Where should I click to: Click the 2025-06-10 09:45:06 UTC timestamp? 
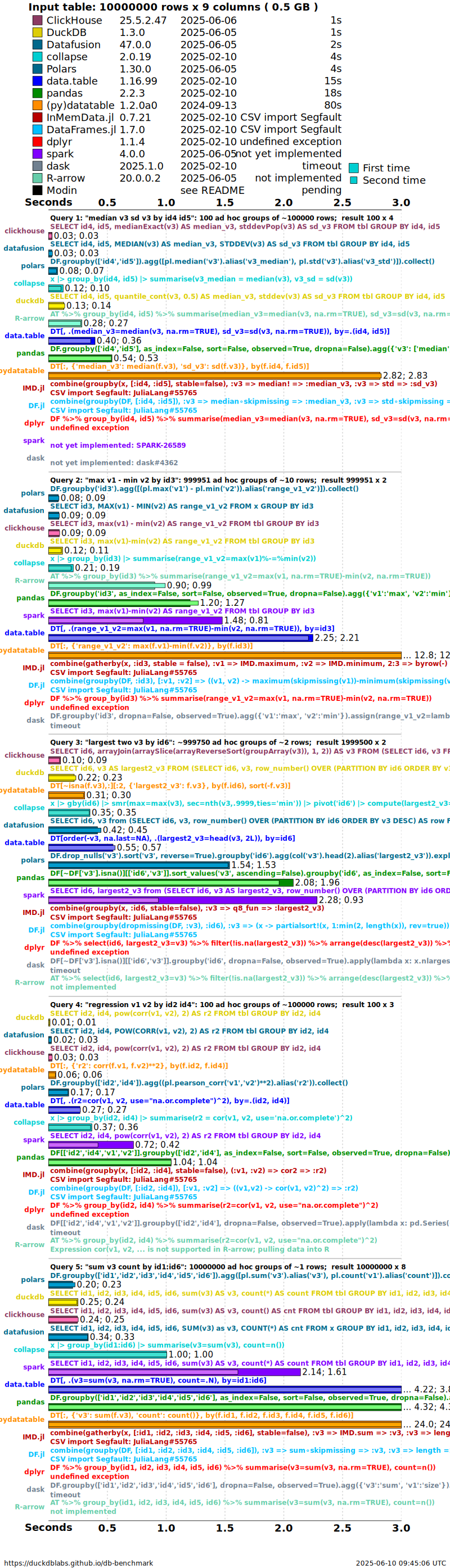(x=400, y=1562)
